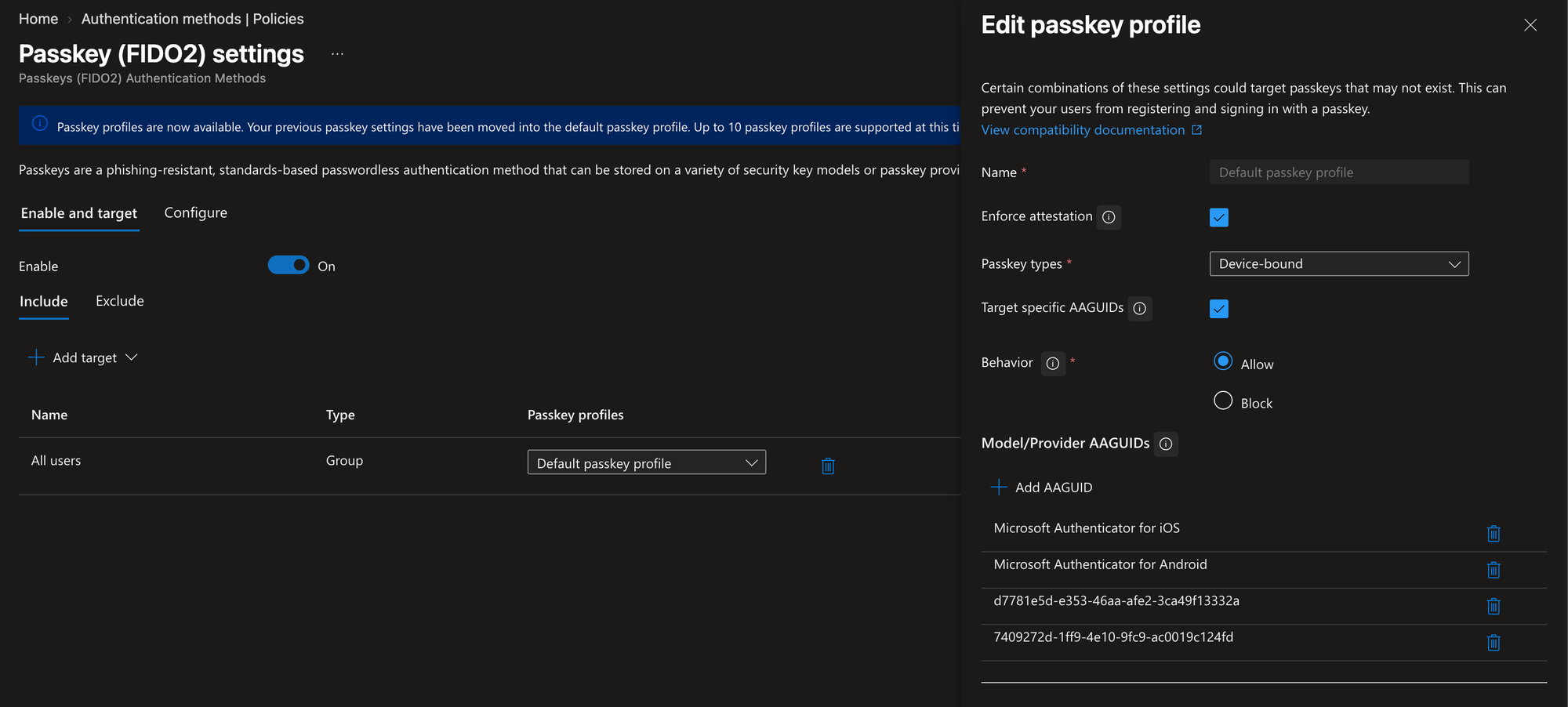1568x707 pixels.
Task: Click the Add AAGUID button
Action: tap(1043, 488)
